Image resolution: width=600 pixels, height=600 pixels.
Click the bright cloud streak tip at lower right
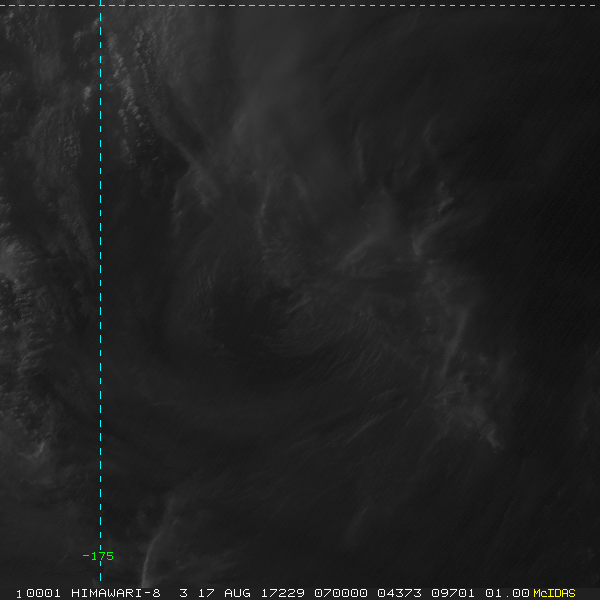click(494, 442)
